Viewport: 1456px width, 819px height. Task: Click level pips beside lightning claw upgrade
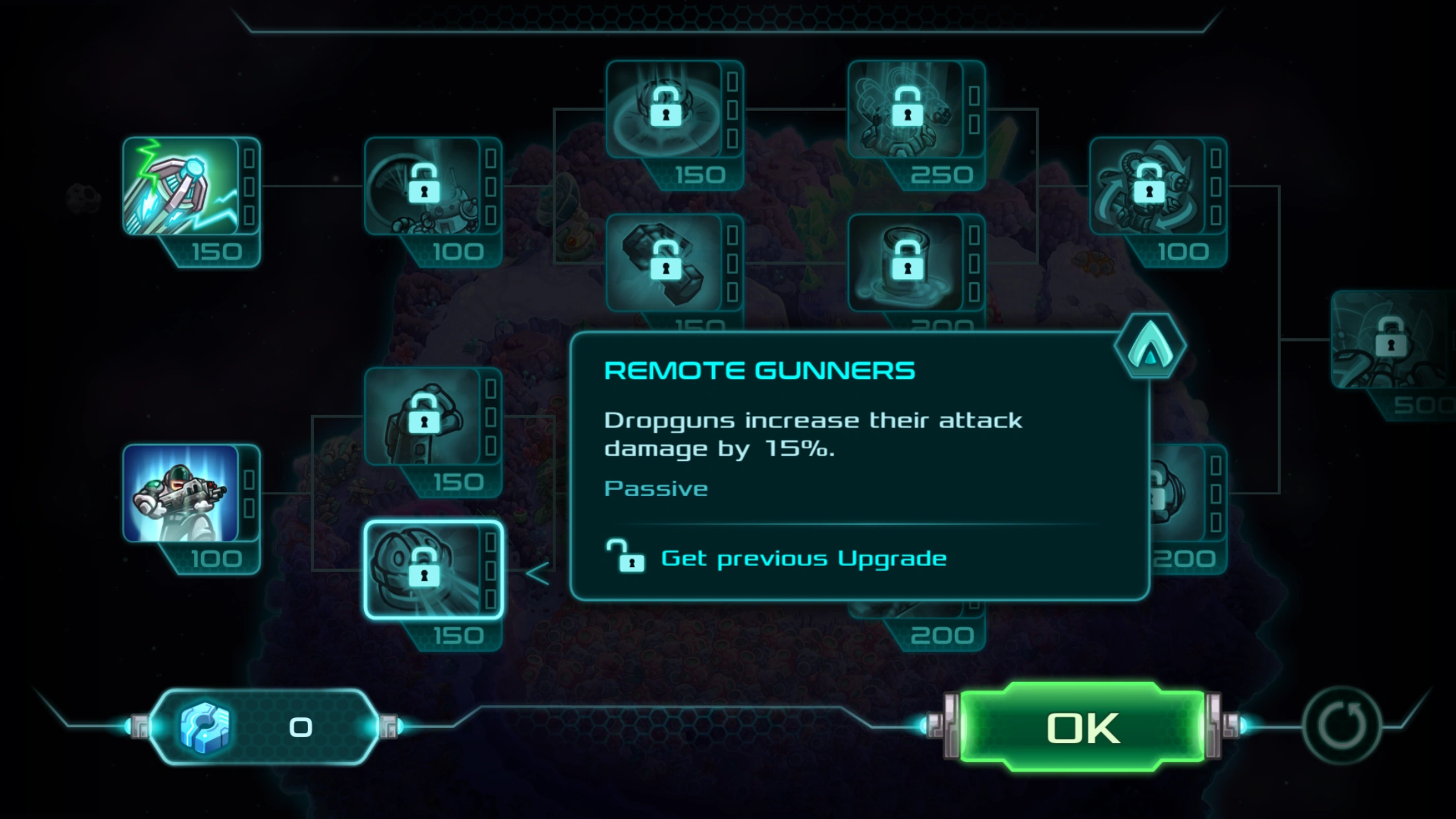coord(250,186)
